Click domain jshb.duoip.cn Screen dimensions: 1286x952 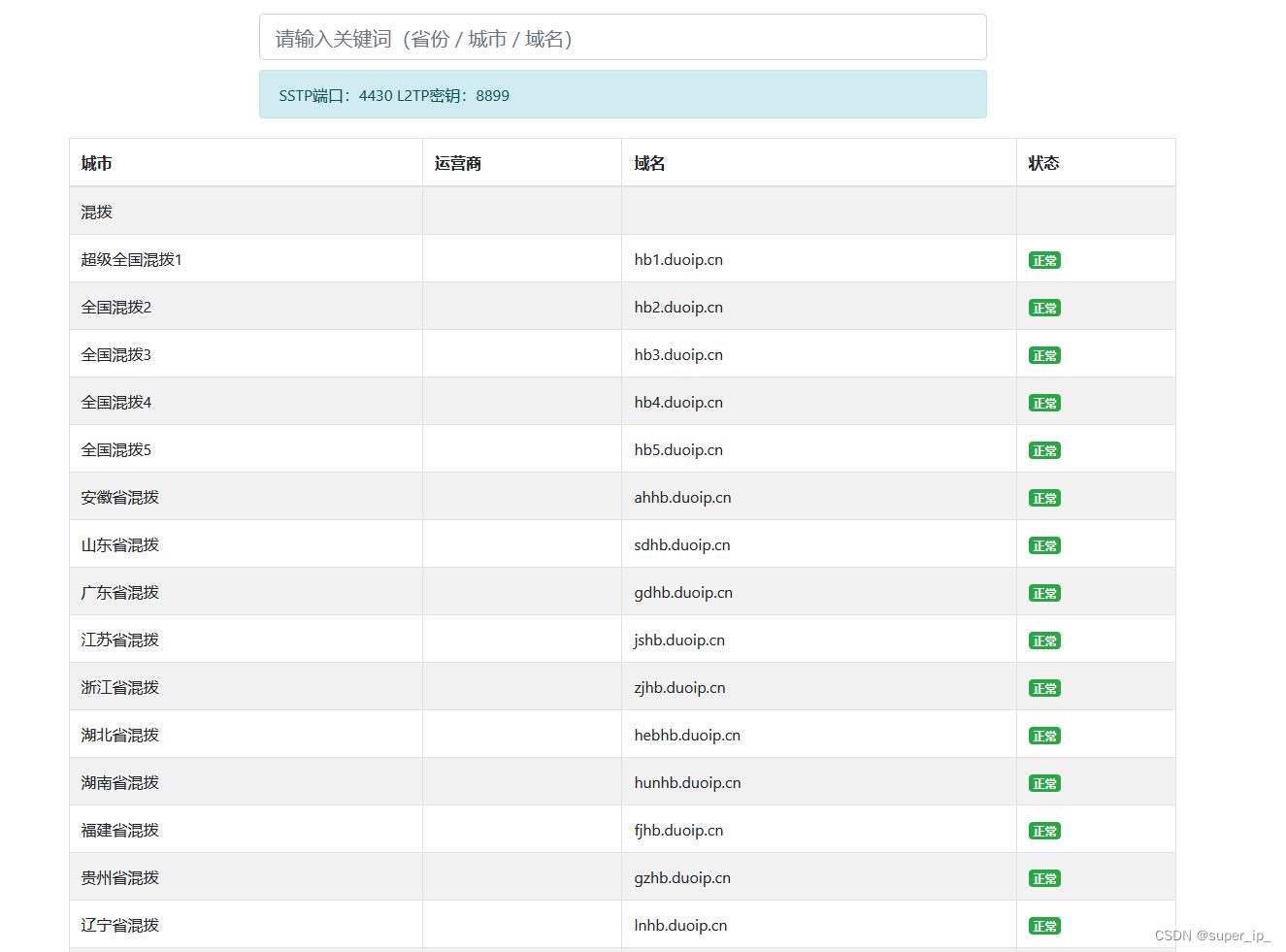(x=679, y=640)
